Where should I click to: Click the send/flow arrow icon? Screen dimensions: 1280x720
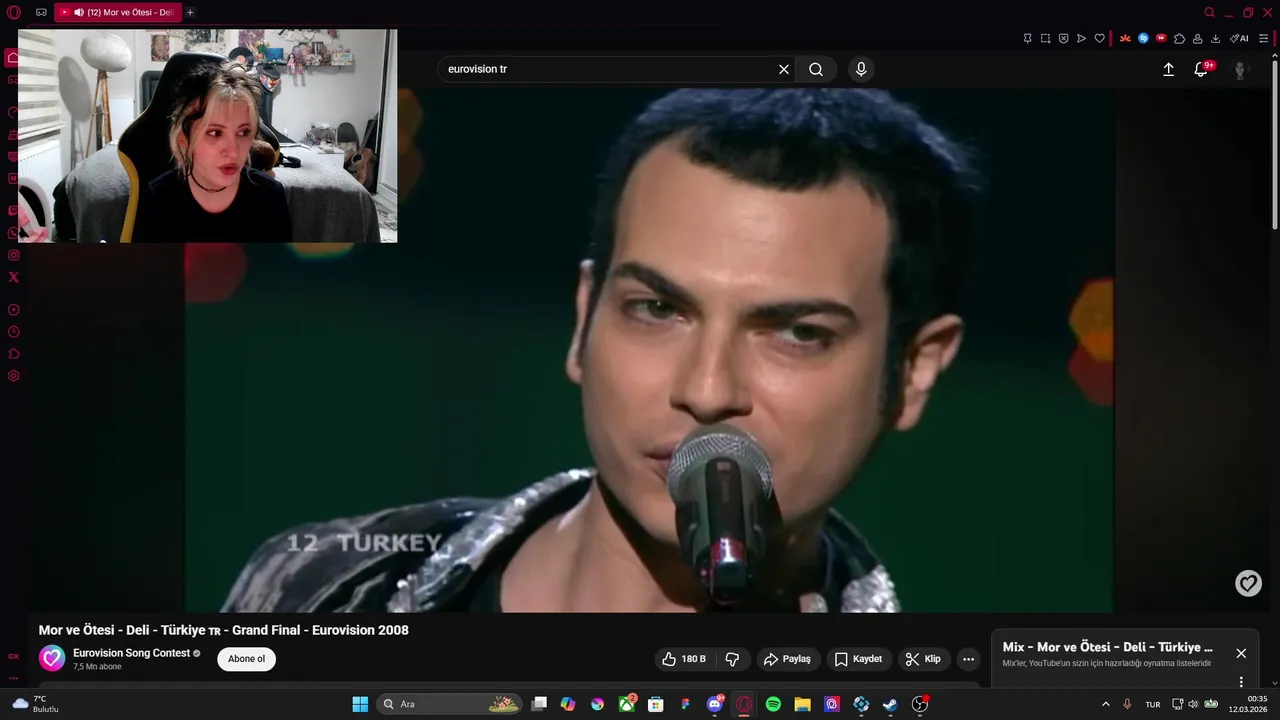(x=1081, y=39)
